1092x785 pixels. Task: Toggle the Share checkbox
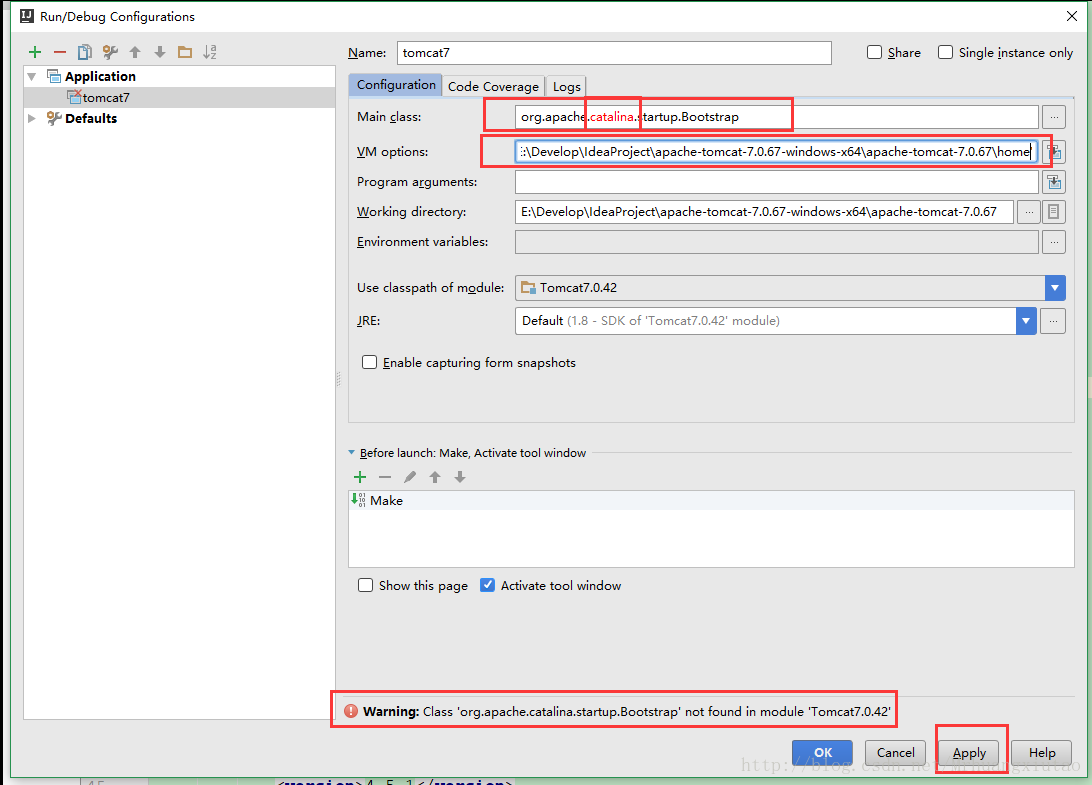pos(875,52)
